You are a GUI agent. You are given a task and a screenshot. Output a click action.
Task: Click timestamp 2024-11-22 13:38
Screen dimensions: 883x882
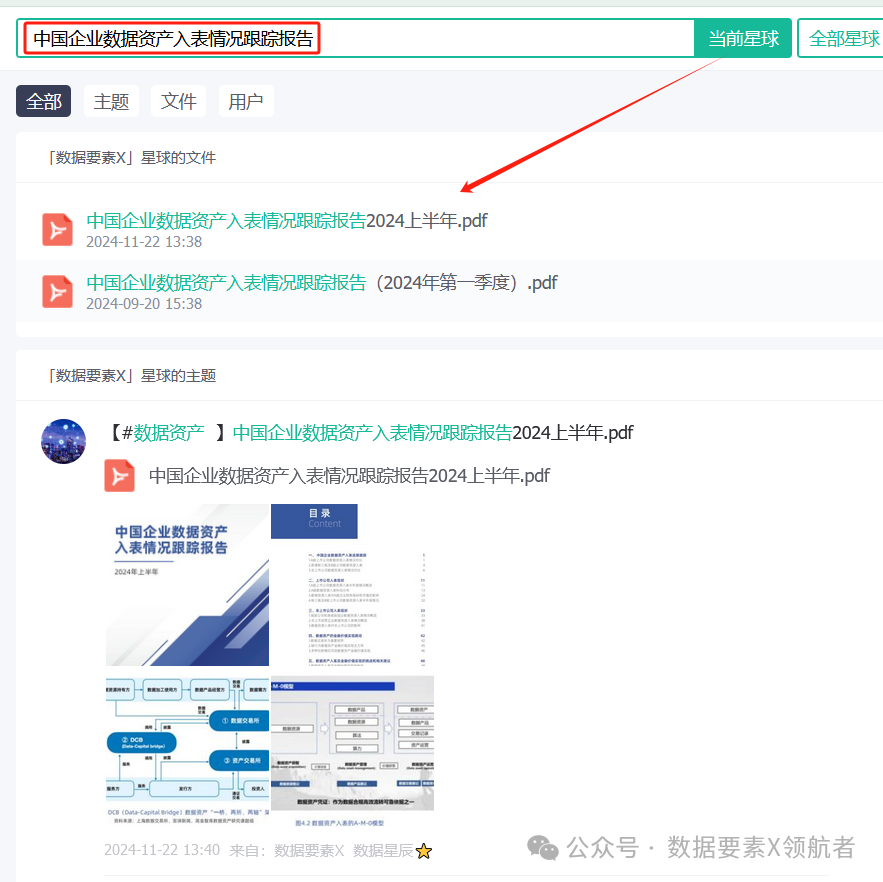pyautogui.click(x=144, y=242)
